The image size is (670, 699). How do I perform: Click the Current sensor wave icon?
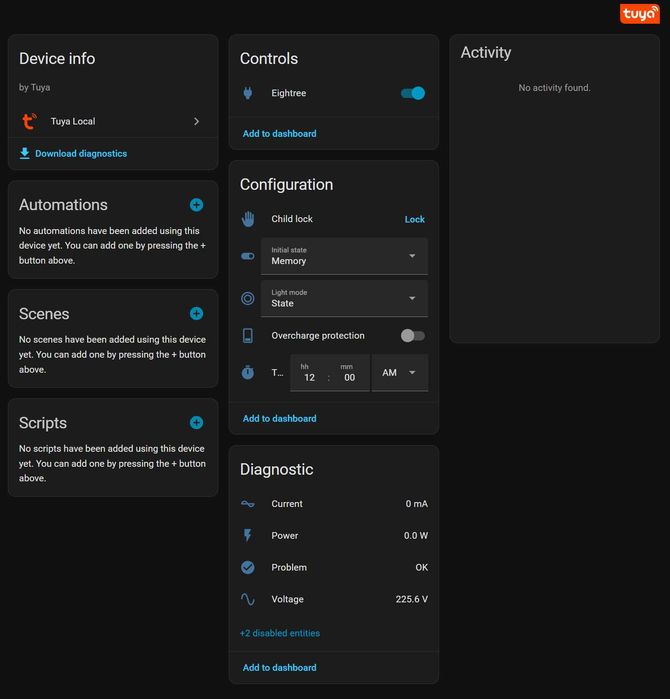(x=248, y=504)
